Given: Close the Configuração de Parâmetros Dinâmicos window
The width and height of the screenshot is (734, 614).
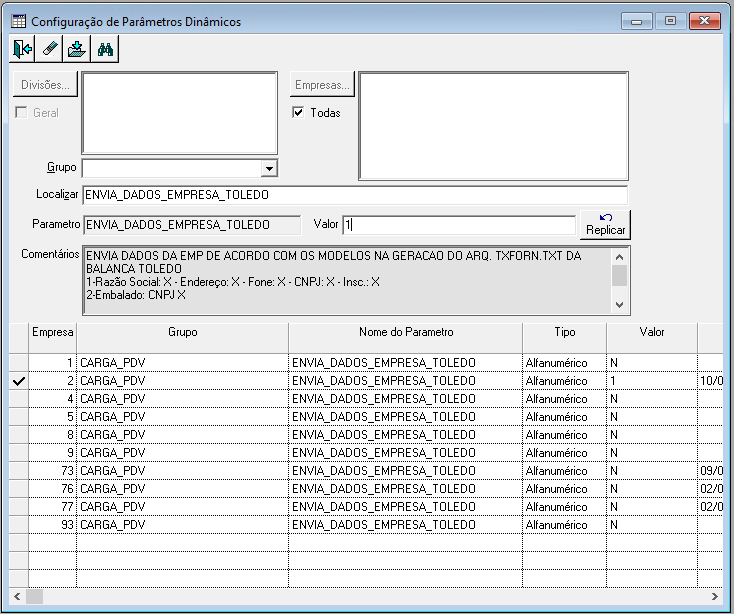Looking at the screenshot, I should click(705, 21).
